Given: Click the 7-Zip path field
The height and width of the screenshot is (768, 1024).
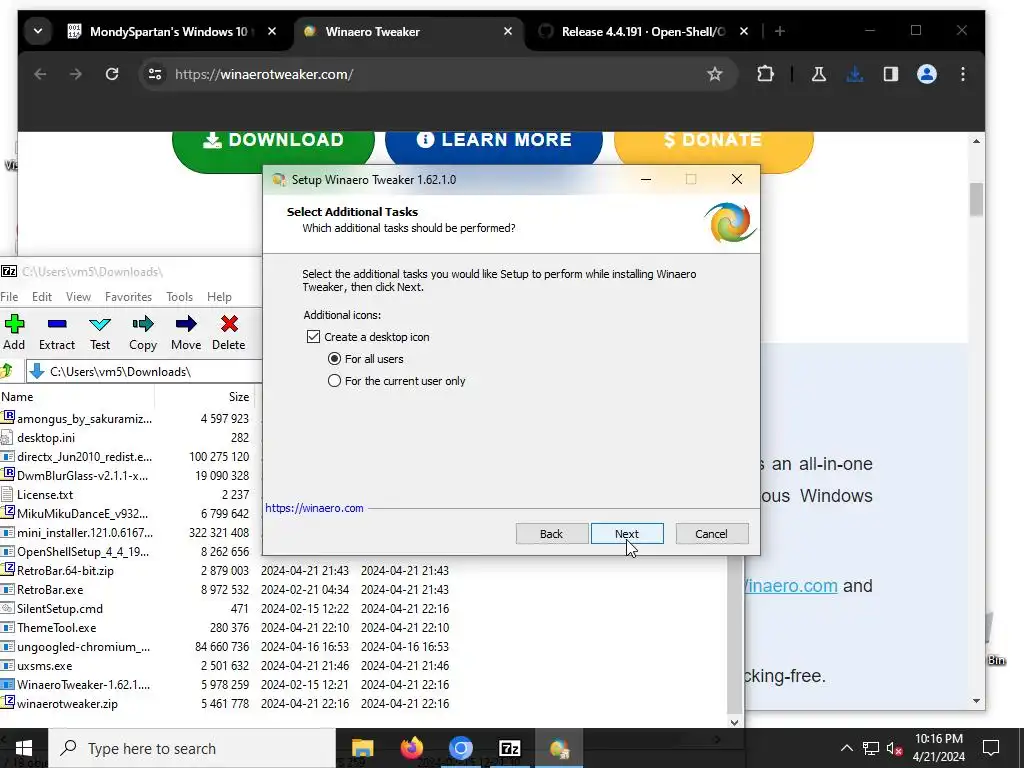Looking at the screenshot, I should [144, 372].
